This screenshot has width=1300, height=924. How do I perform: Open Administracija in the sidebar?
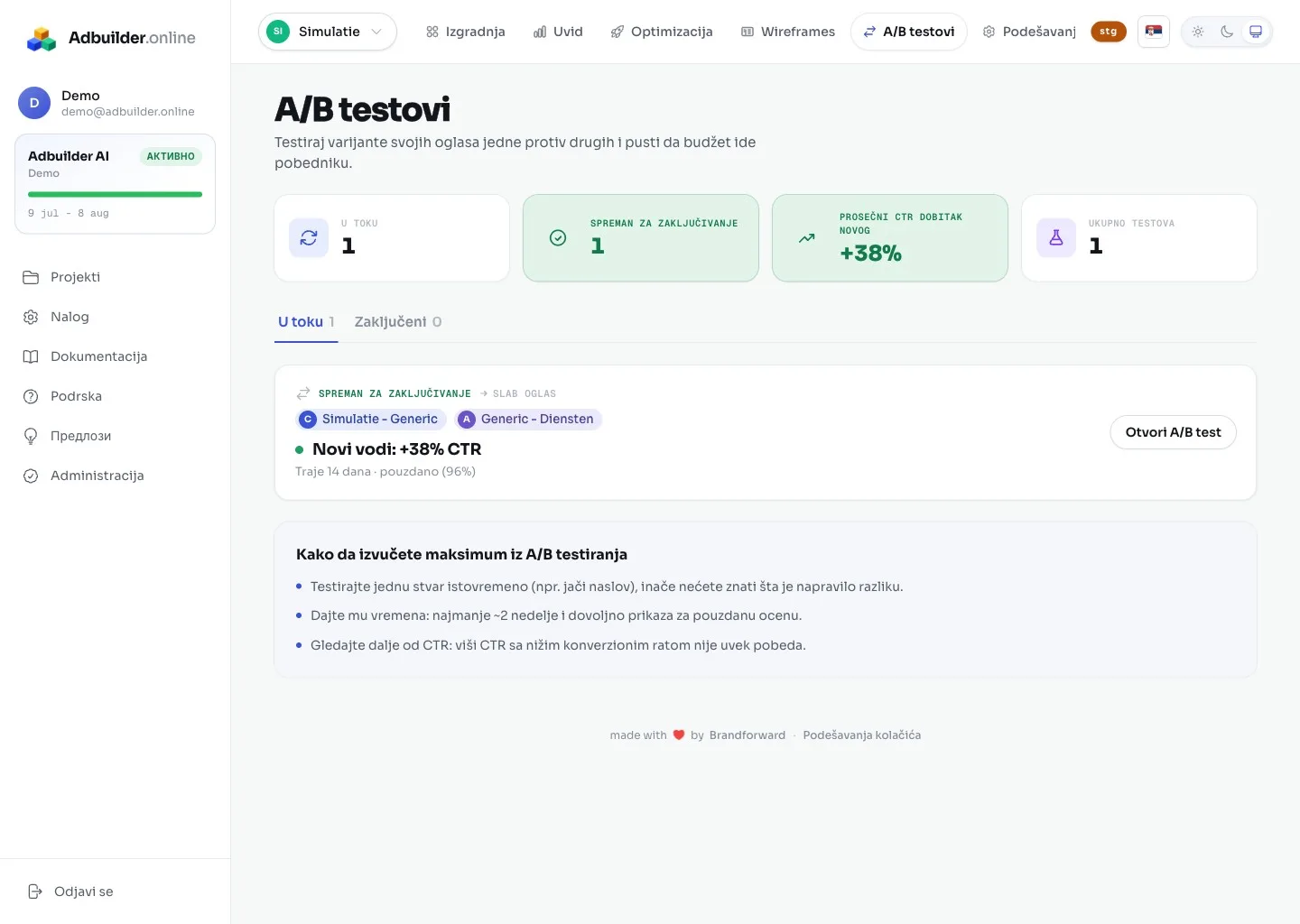[x=115, y=476]
